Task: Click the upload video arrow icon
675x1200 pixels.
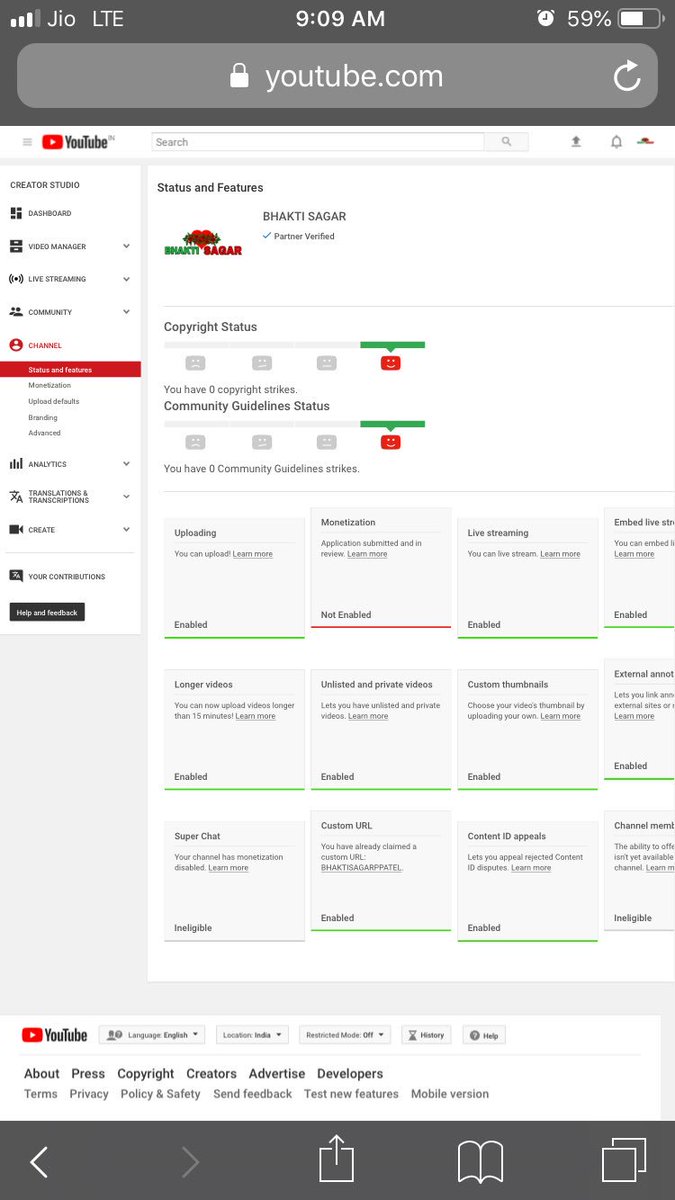Action: (576, 142)
